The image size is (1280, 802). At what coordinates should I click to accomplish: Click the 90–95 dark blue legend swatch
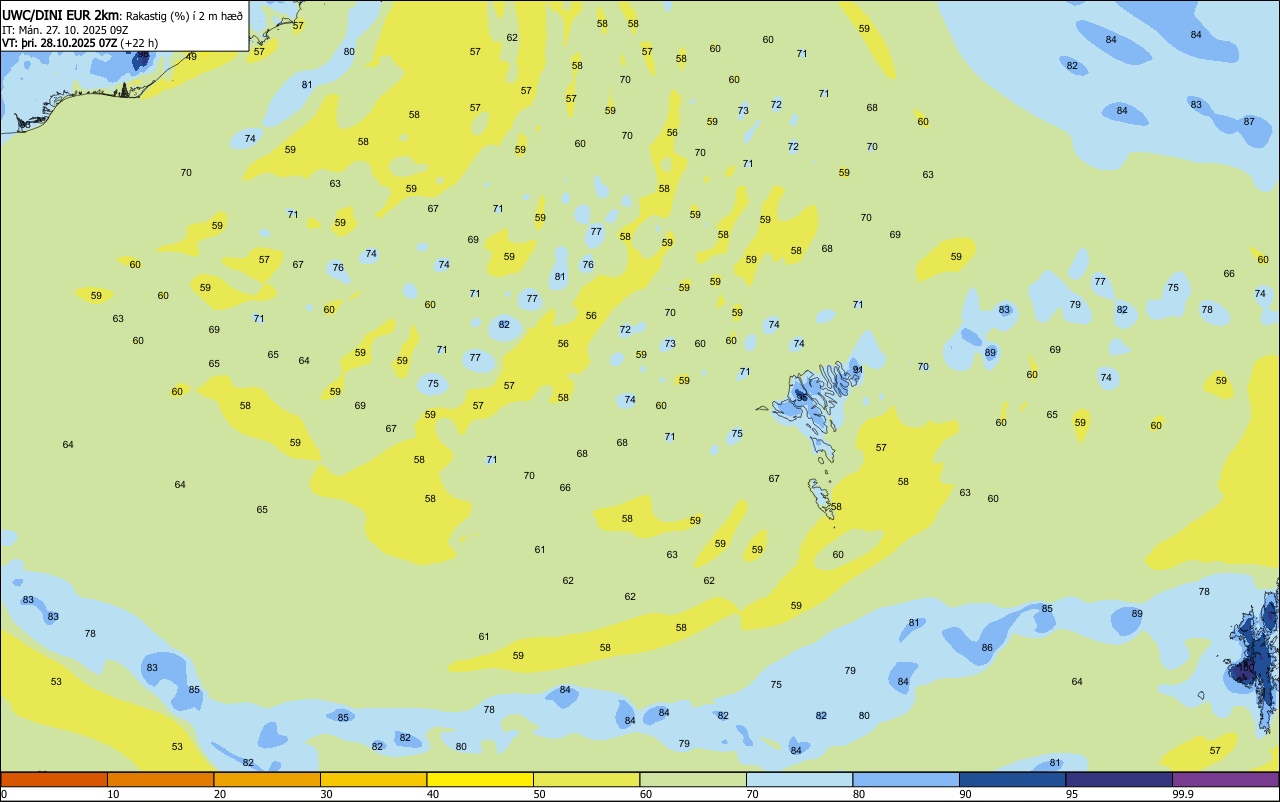pyautogui.click(x=1013, y=779)
